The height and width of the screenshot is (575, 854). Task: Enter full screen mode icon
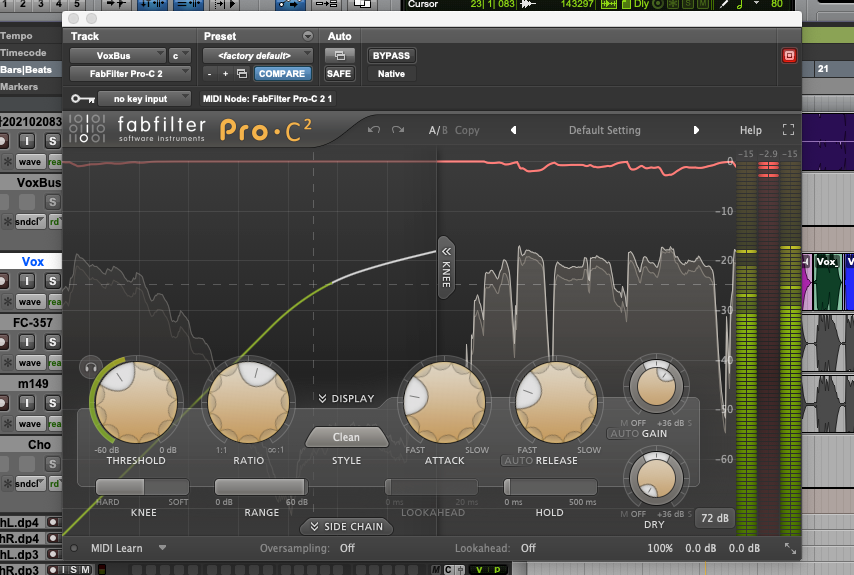click(788, 130)
